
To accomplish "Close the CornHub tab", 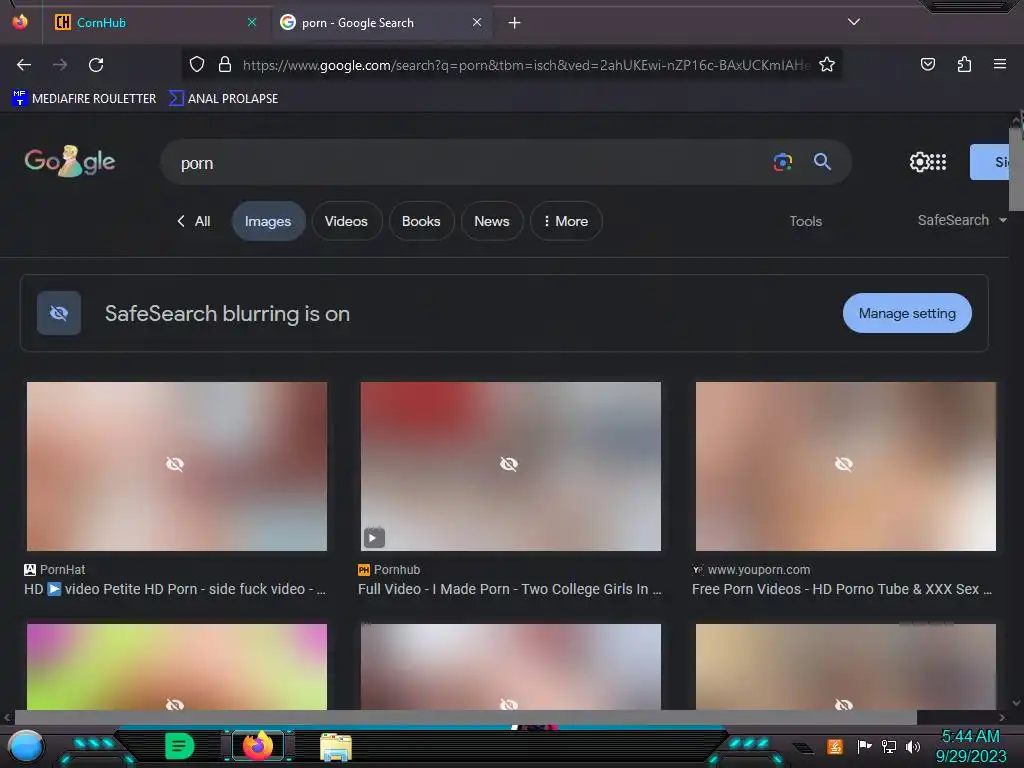I will click(252, 22).
